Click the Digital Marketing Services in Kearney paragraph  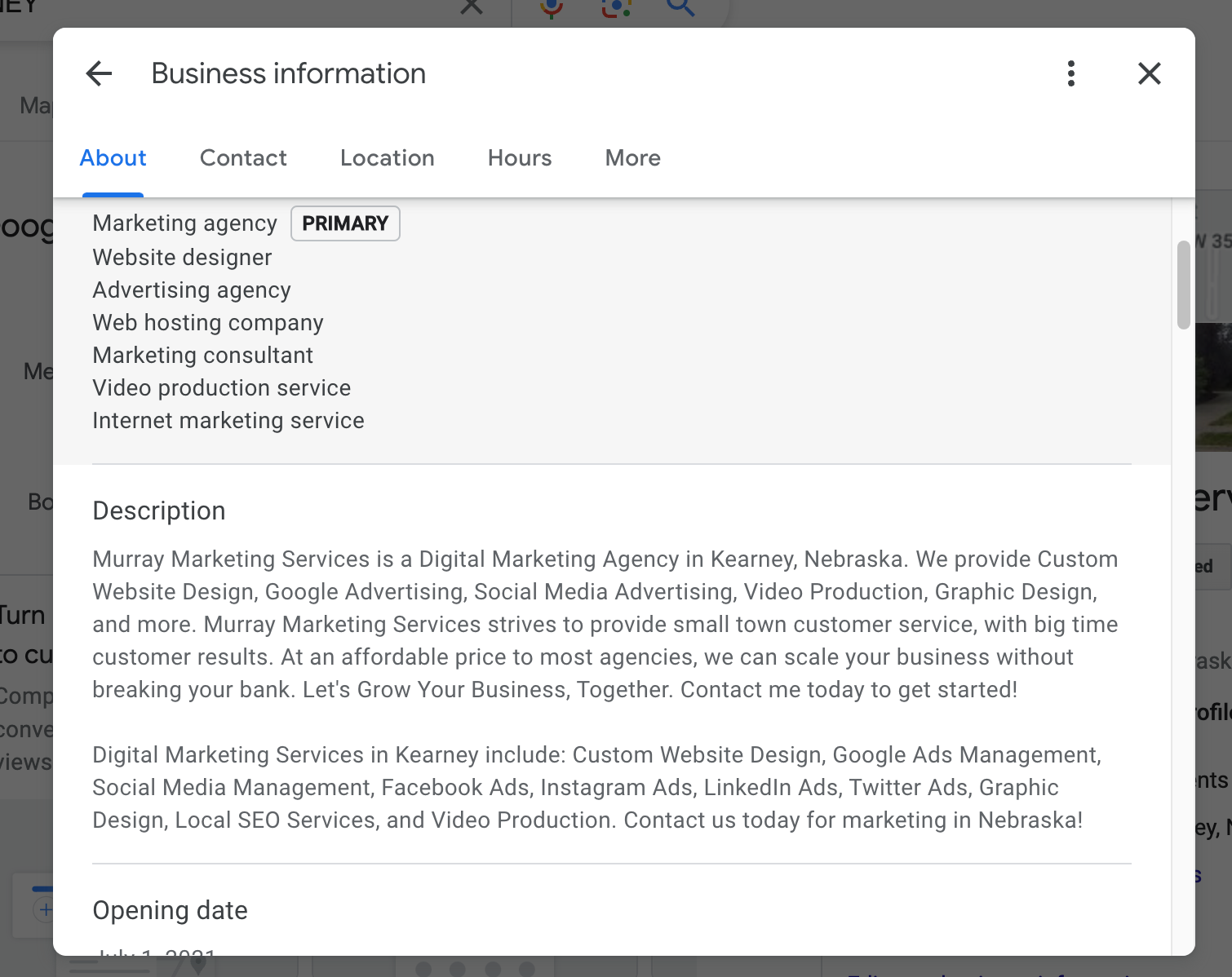point(597,788)
